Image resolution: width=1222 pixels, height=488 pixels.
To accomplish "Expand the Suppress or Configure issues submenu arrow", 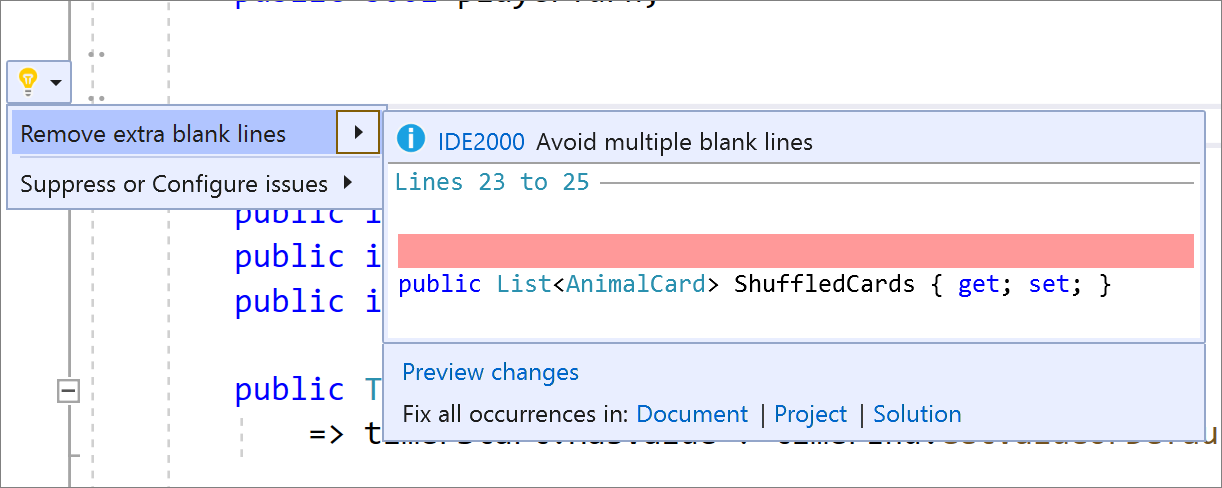I will click(x=347, y=183).
